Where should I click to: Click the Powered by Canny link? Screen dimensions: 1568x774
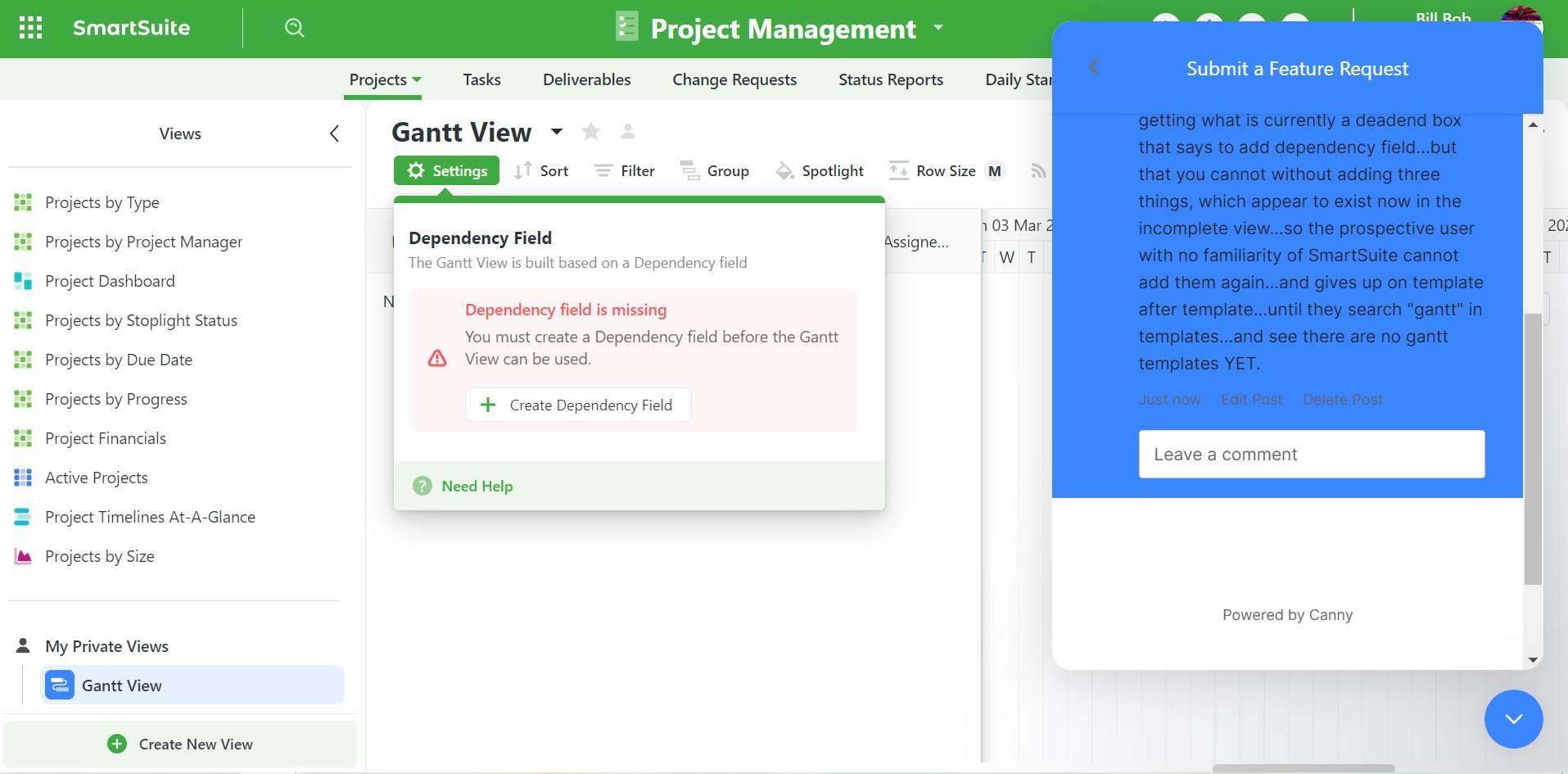1287,615
